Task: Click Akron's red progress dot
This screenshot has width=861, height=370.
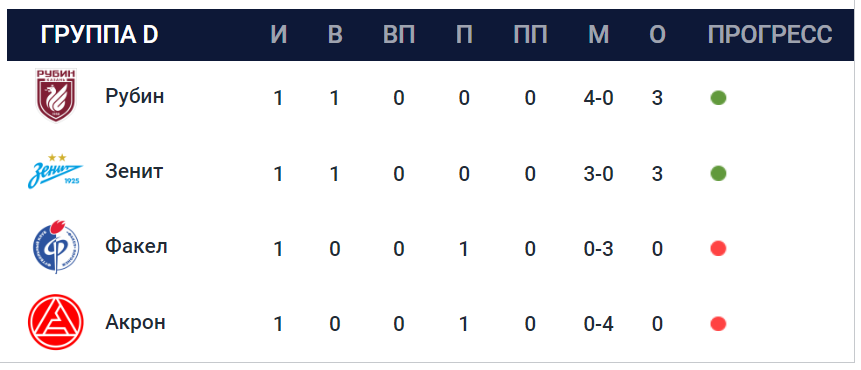Action: tap(718, 324)
